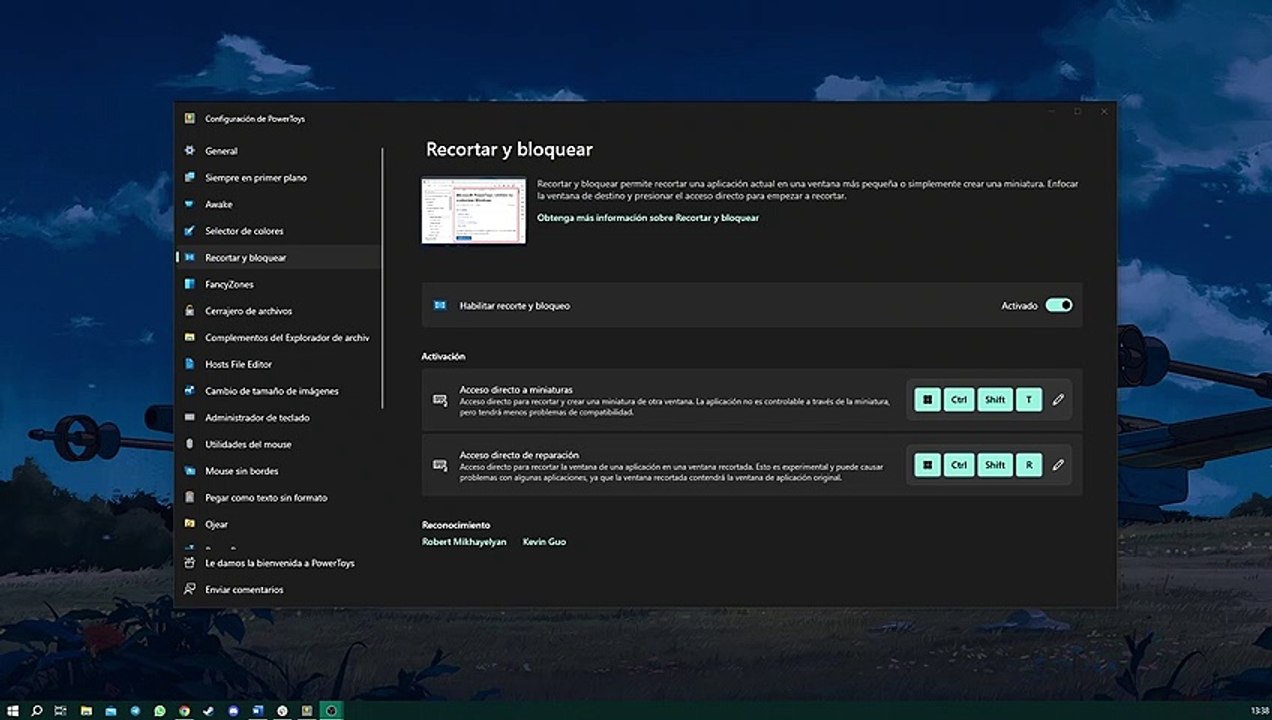
Task: Open Word from the taskbar
Action: [257, 711]
